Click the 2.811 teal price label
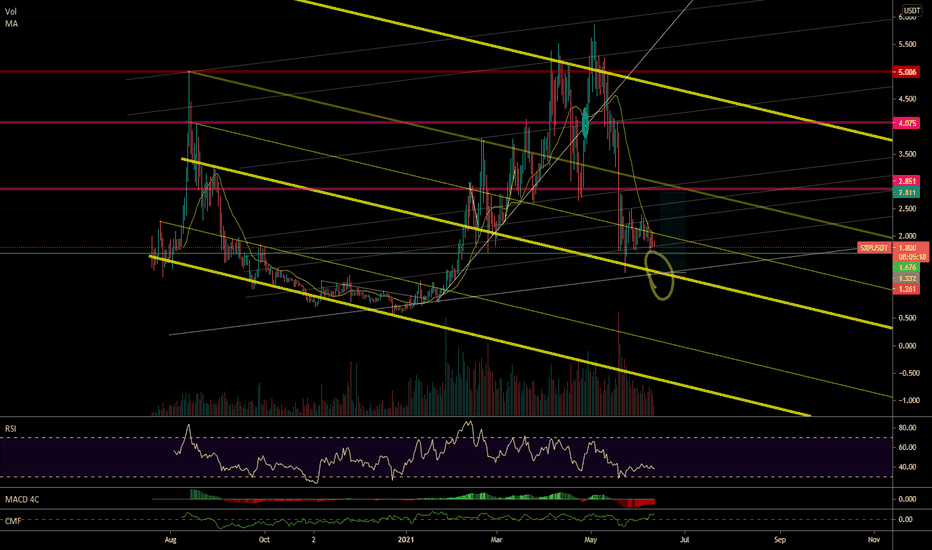The width and height of the screenshot is (932, 550). 906,192
